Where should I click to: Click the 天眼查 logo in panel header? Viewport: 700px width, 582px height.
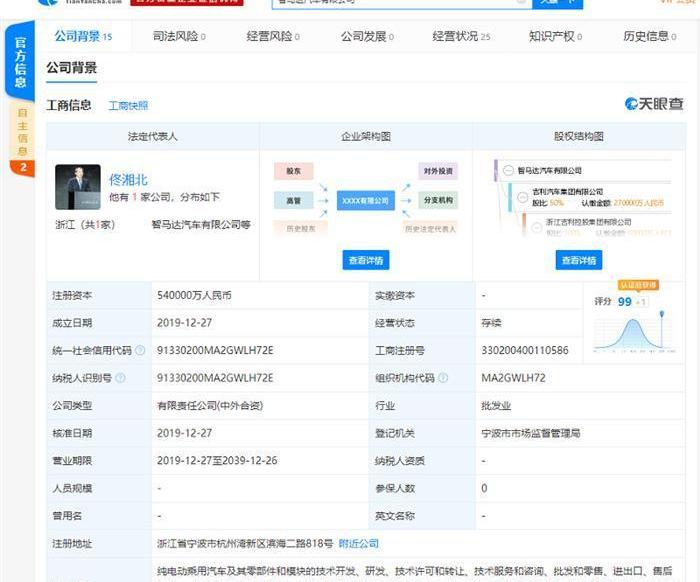654,104
